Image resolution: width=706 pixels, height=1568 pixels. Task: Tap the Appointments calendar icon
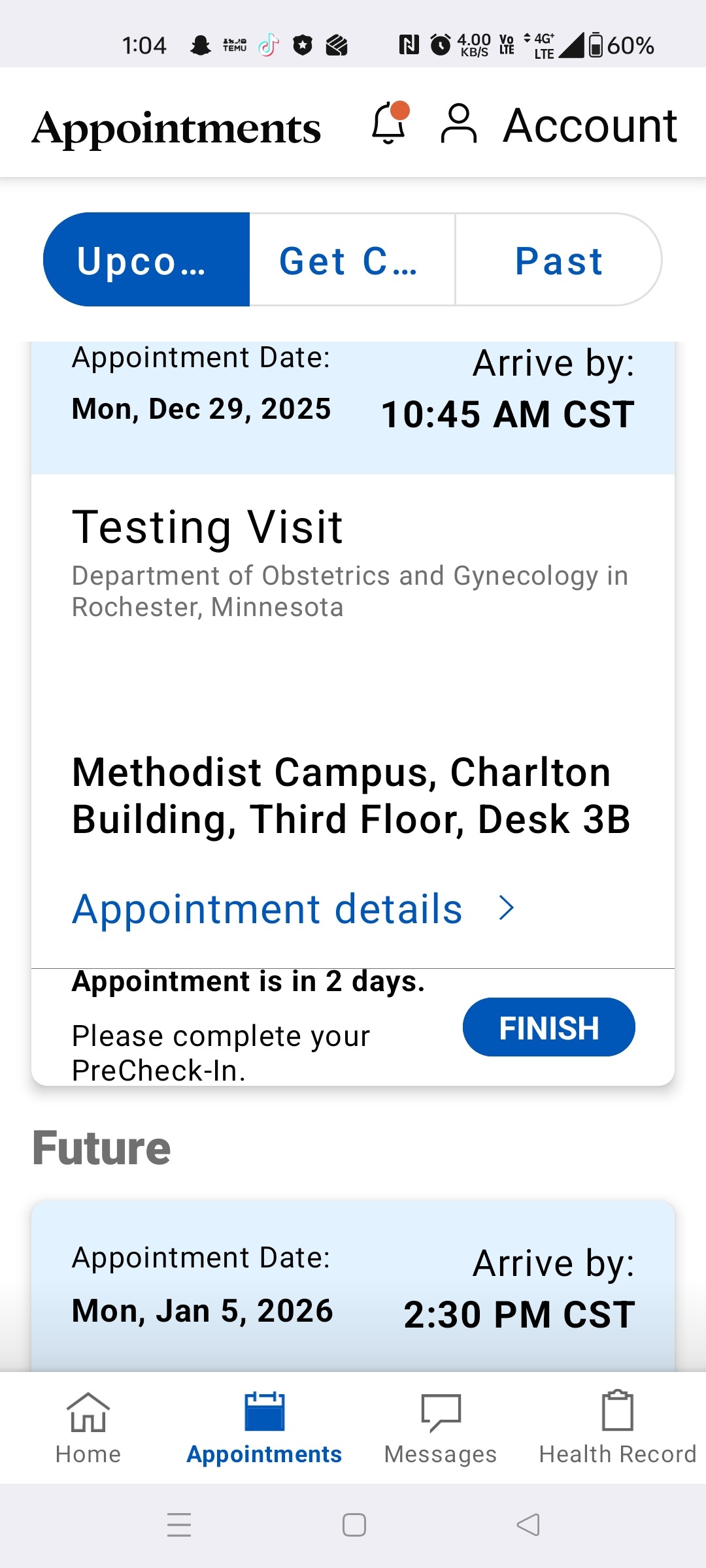pos(264,1411)
